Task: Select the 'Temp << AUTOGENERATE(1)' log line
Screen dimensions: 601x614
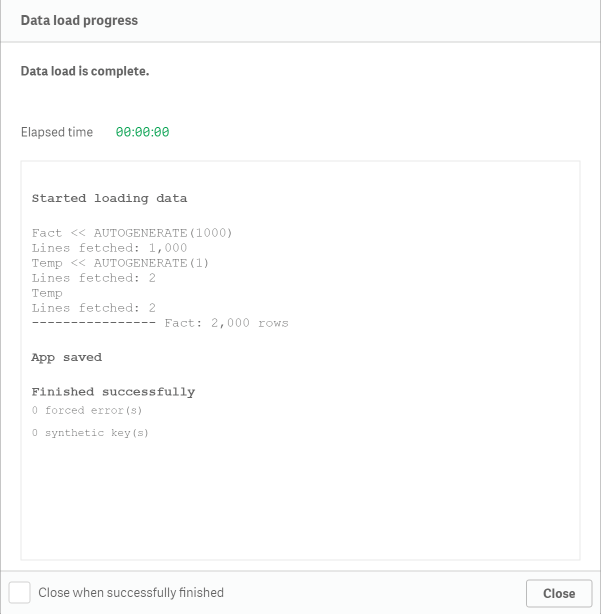Action: point(120,263)
